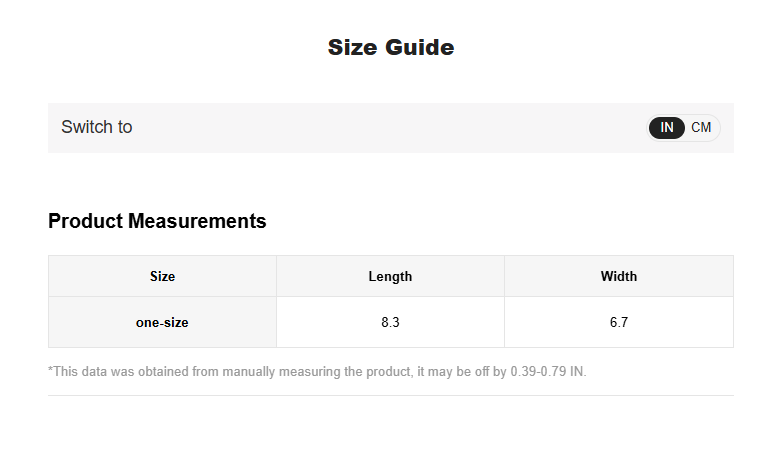
Task: Click the 'Length' column header
Action: tap(390, 277)
